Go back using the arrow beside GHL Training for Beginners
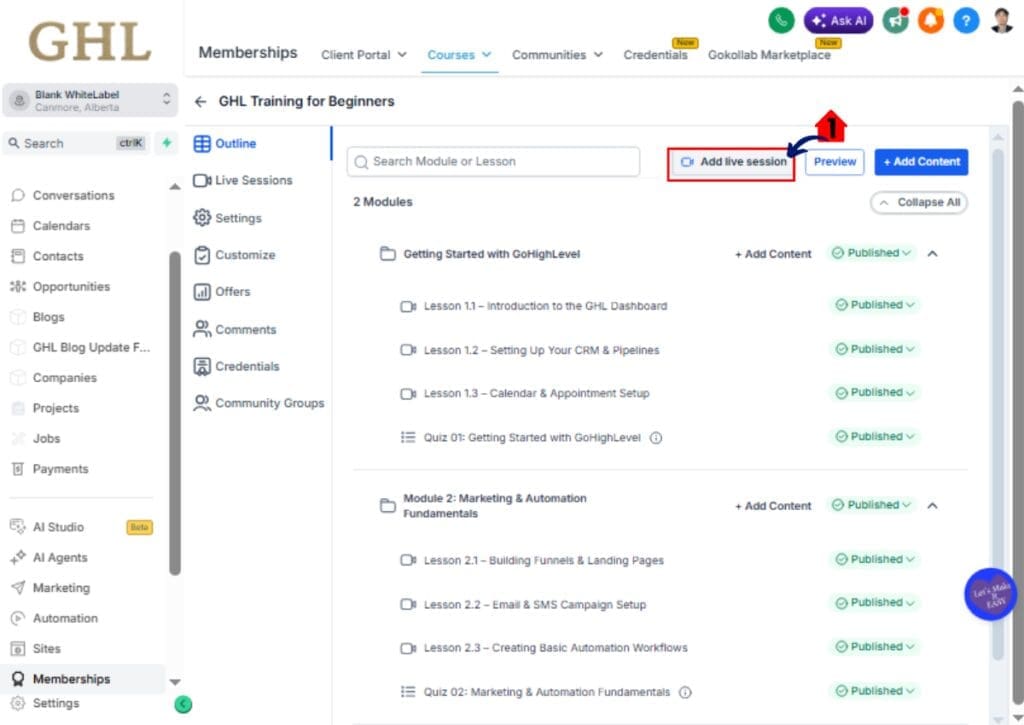1024x725 pixels. pyautogui.click(x=200, y=101)
